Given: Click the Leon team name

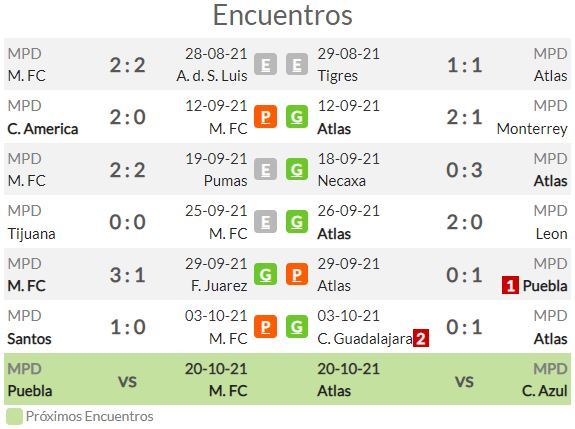Looking at the screenshot, I should [x=552, y=234].
